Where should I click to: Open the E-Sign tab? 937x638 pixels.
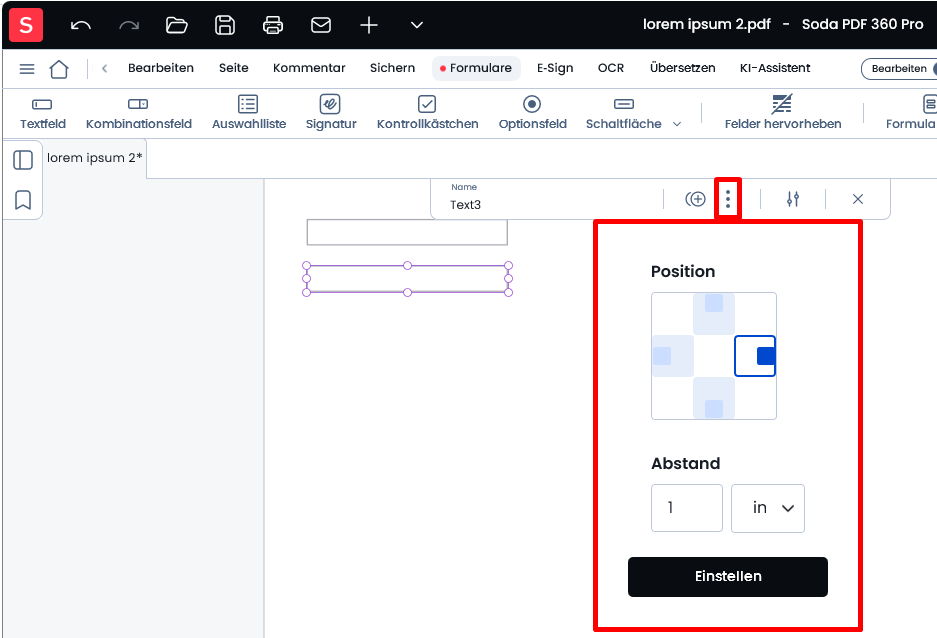555,68
